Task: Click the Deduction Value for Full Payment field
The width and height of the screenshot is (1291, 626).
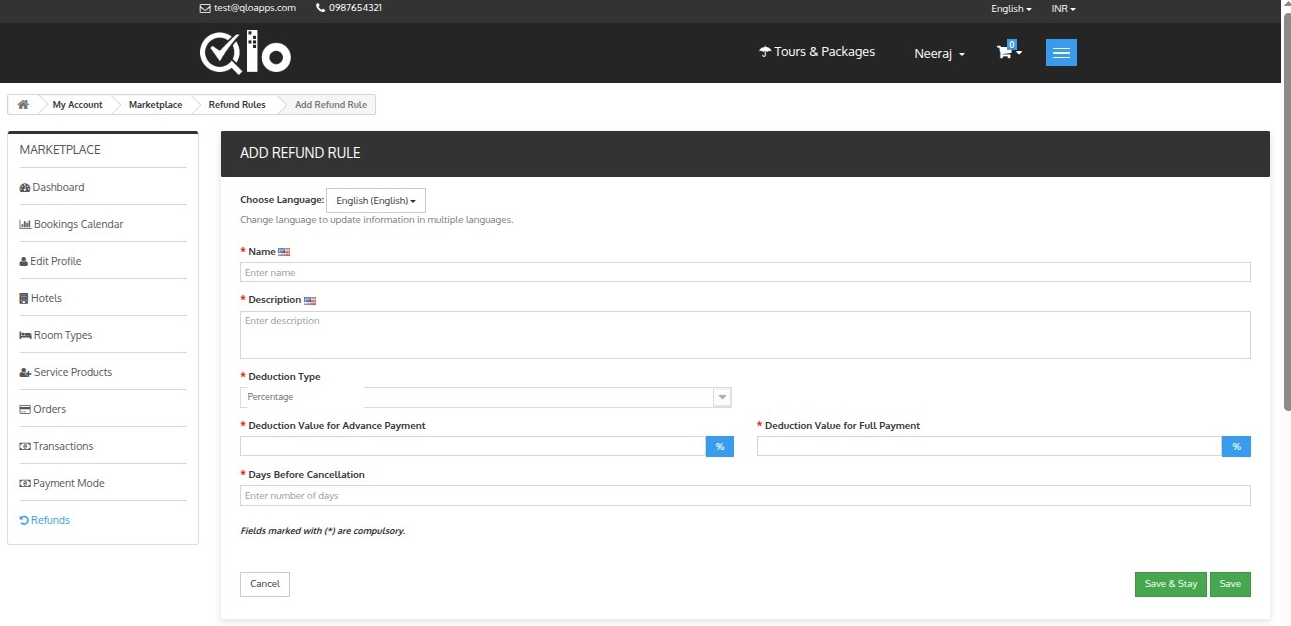Action: coord(989,446)
